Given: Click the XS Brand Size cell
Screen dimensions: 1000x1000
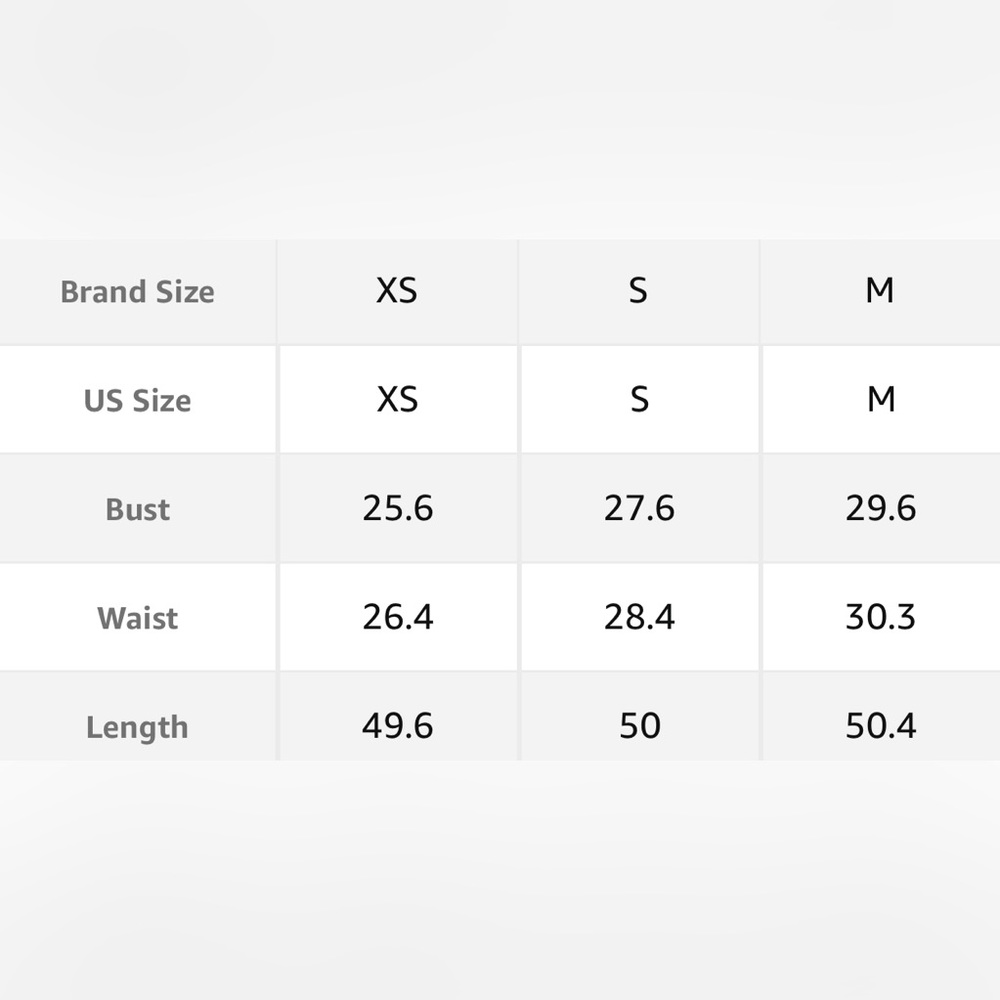Looking at the screenshot, I should tap(397, 291).
